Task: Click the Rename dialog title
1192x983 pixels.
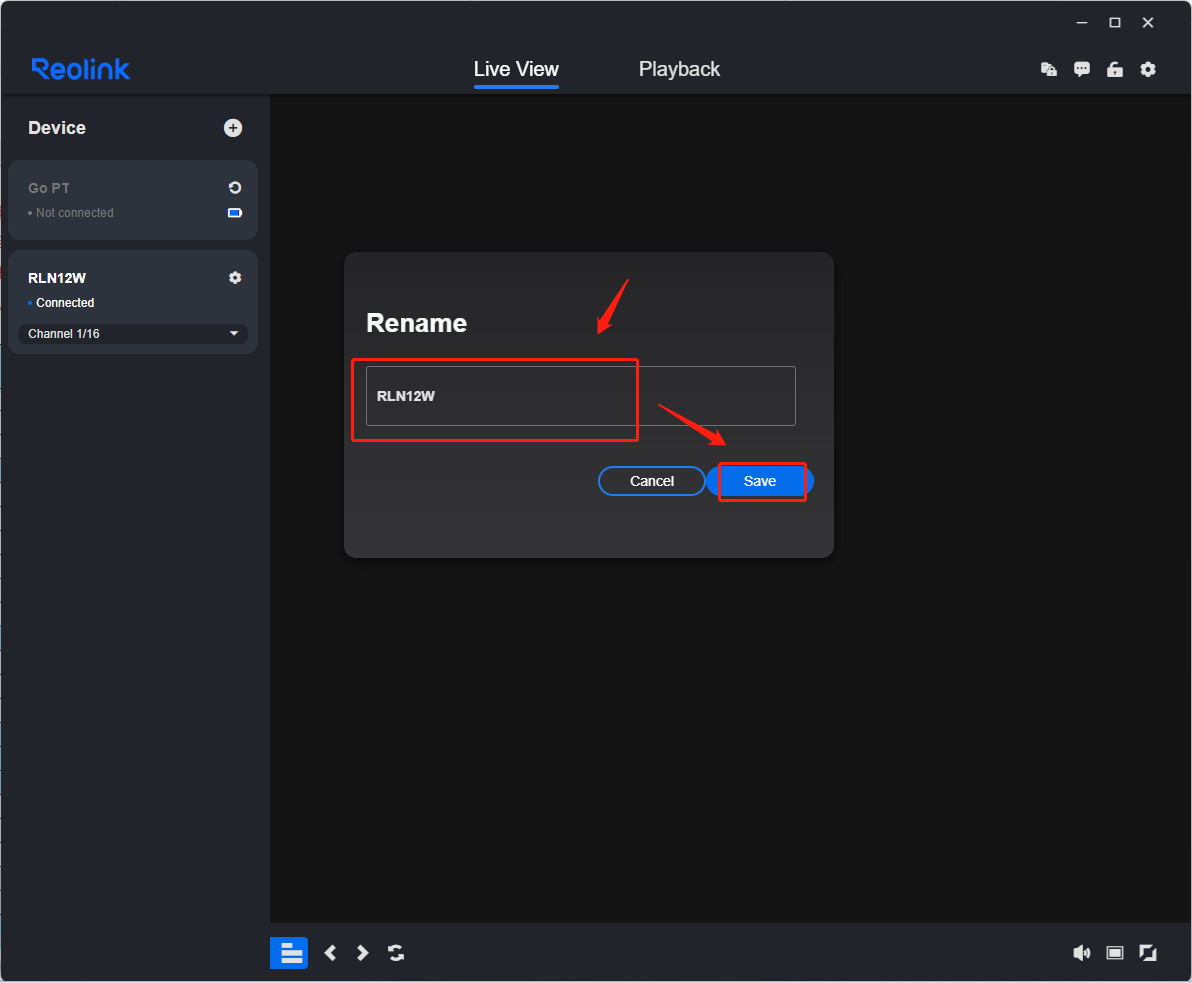Action: click(x=417, y=323)
